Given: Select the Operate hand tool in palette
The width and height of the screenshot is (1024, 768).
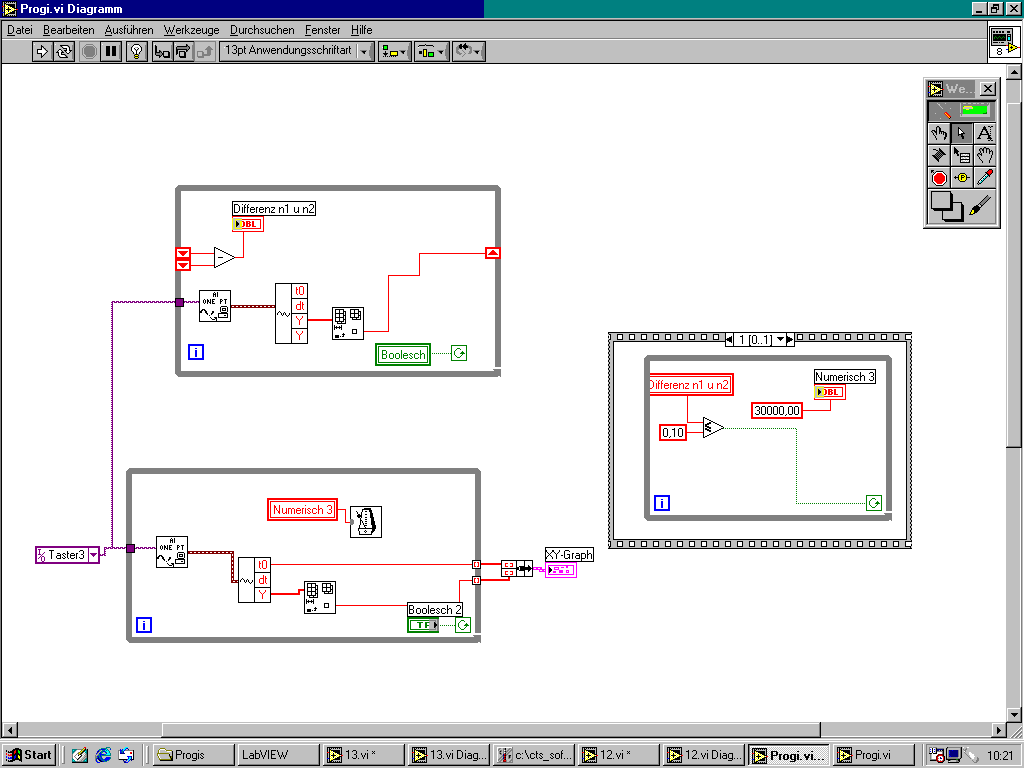Looking at the screenshot, I should tap(938, 133).
